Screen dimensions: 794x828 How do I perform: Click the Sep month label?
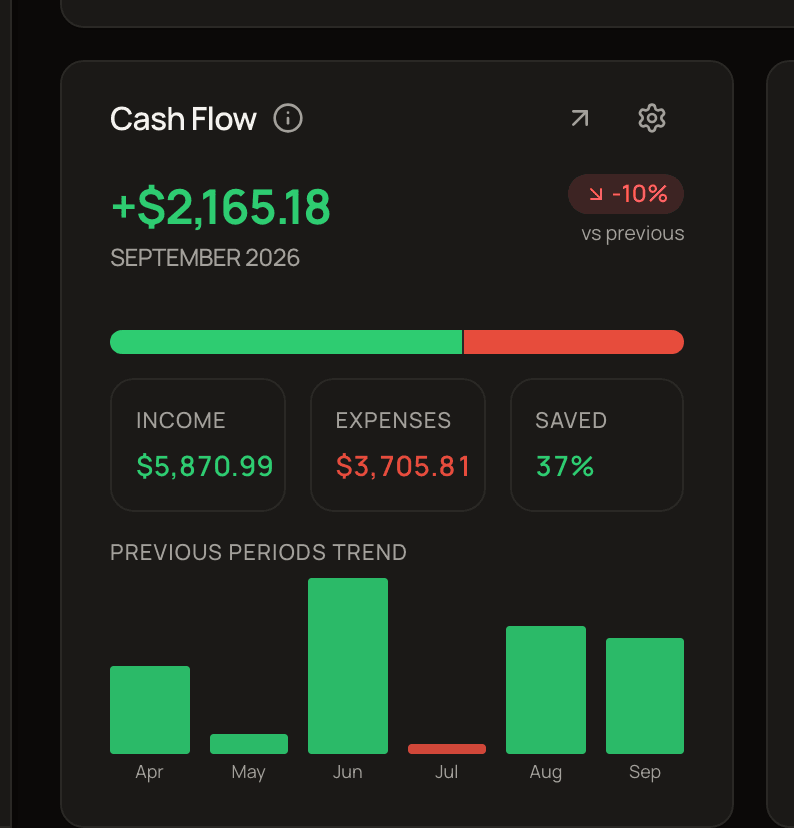click(645, 773)
